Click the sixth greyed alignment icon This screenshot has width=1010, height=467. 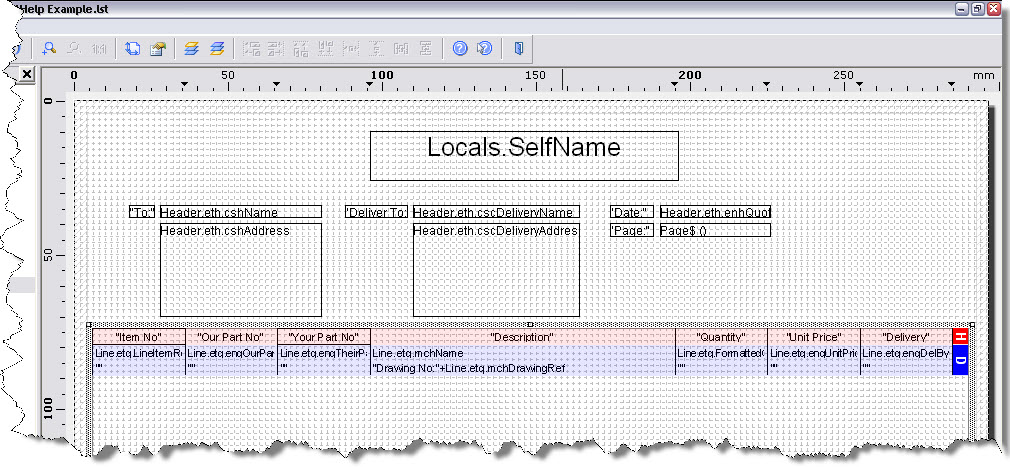tap(376, 48)
